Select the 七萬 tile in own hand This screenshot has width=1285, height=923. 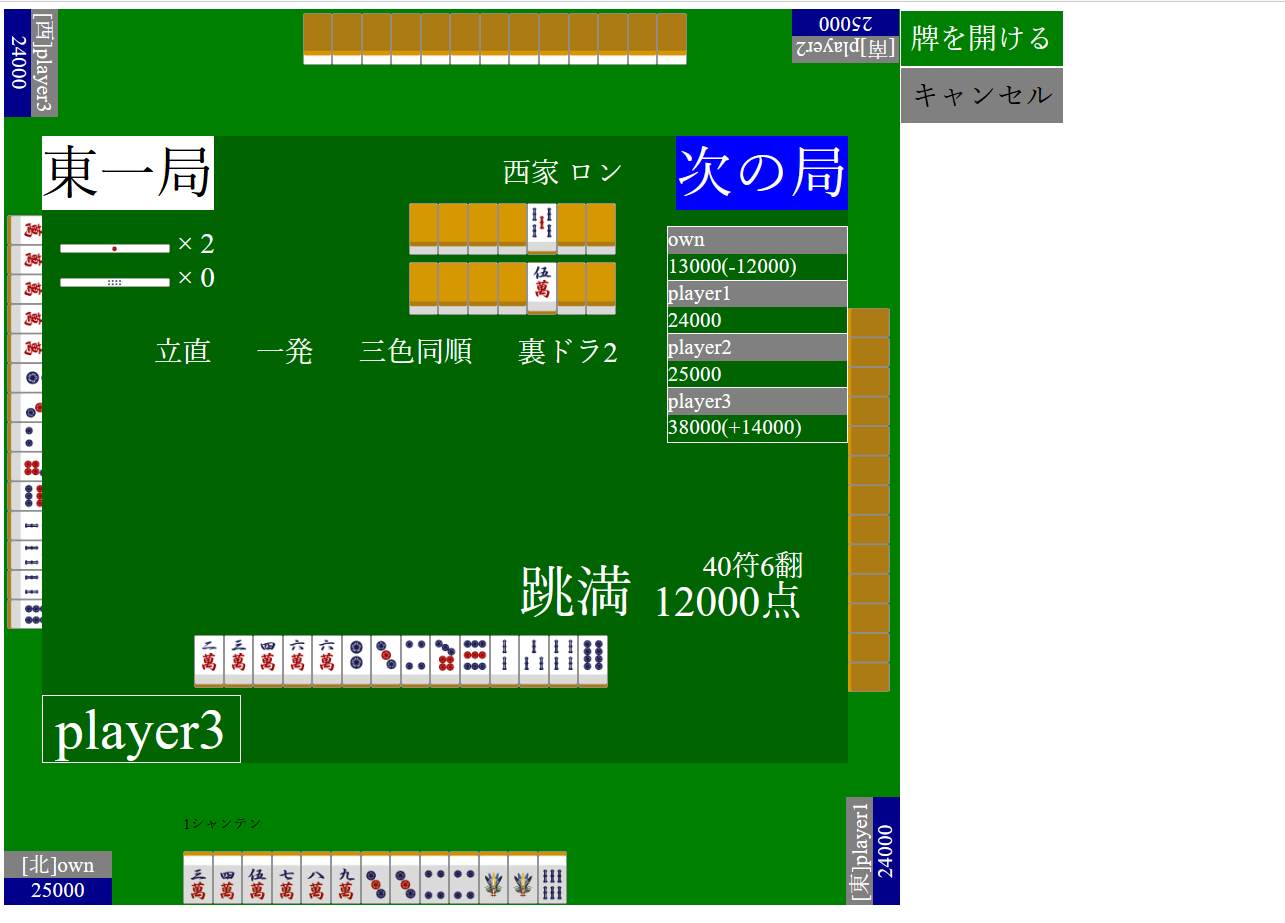(x=286, y=878)
